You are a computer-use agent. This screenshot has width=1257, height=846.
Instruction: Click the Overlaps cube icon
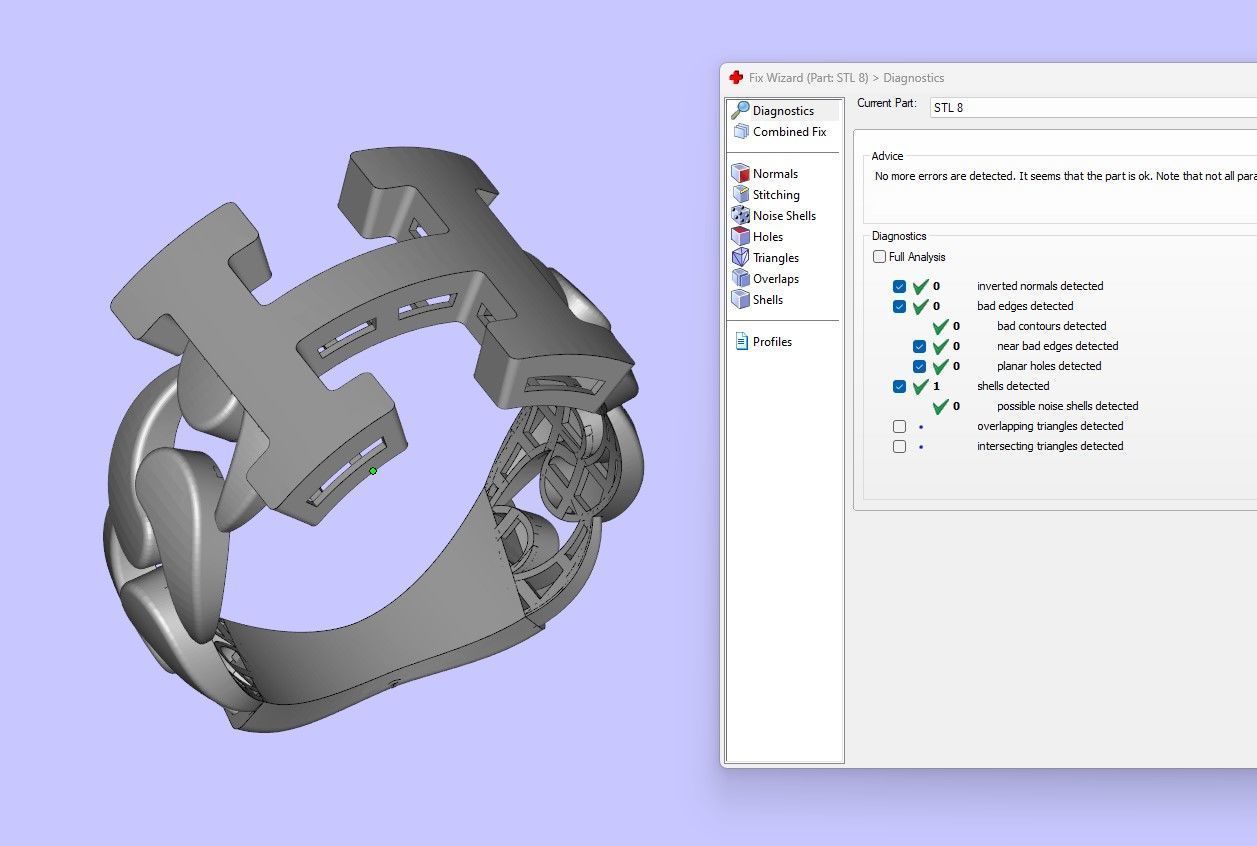click(x=740, y=279)
